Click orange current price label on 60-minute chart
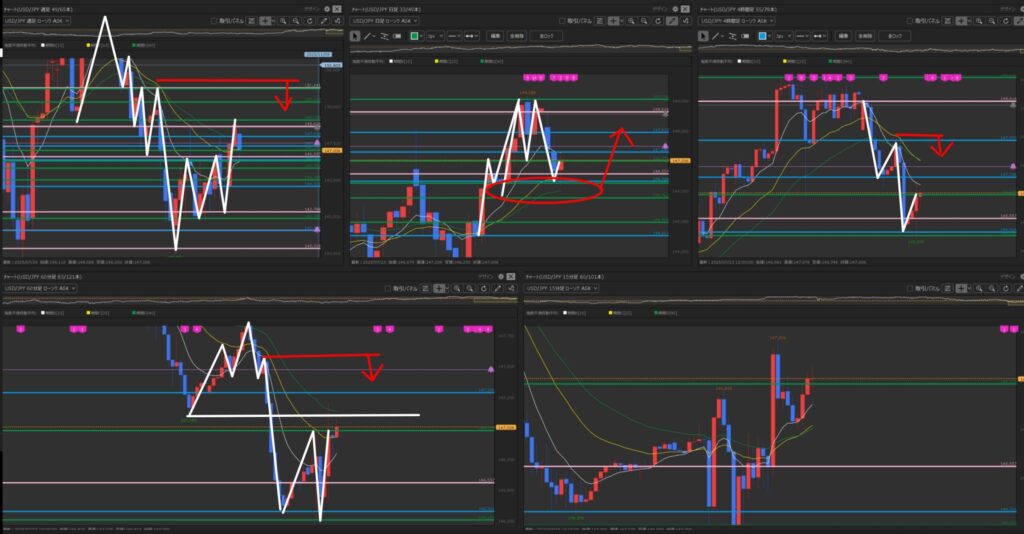1024x534 pixels. click(505, 427)
